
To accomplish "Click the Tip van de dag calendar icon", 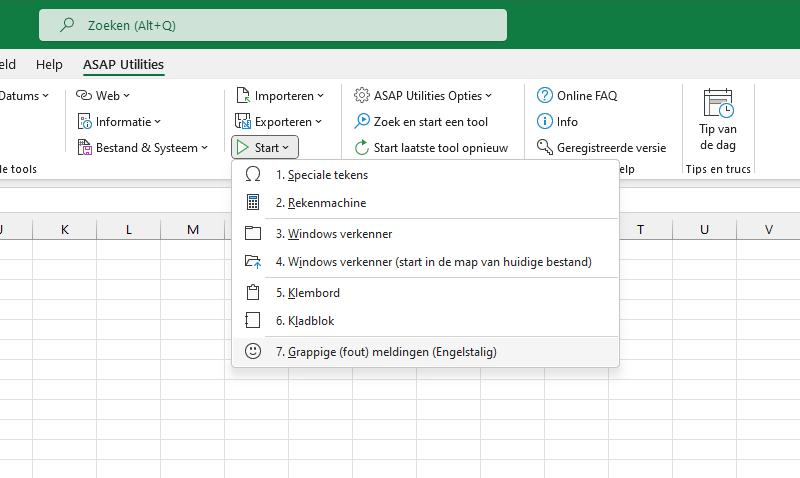I will tap(718, 103).
